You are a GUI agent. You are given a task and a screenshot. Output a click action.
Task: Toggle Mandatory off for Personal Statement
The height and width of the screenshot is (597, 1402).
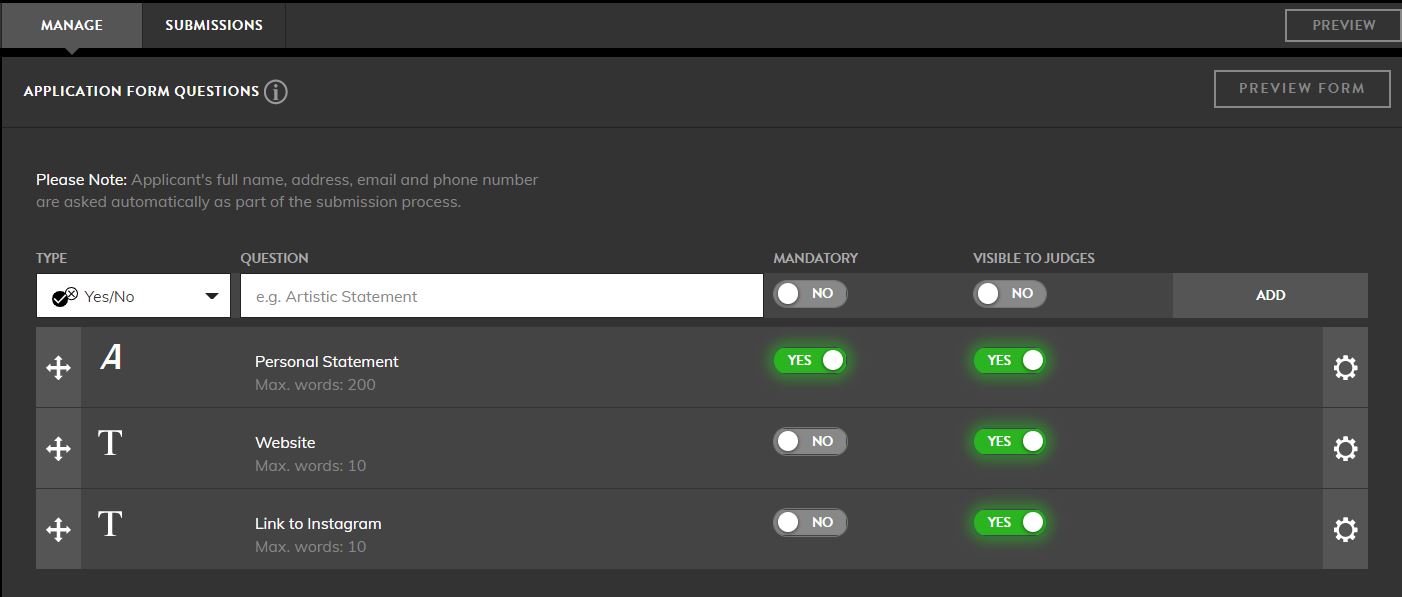[x=810, y=360]
